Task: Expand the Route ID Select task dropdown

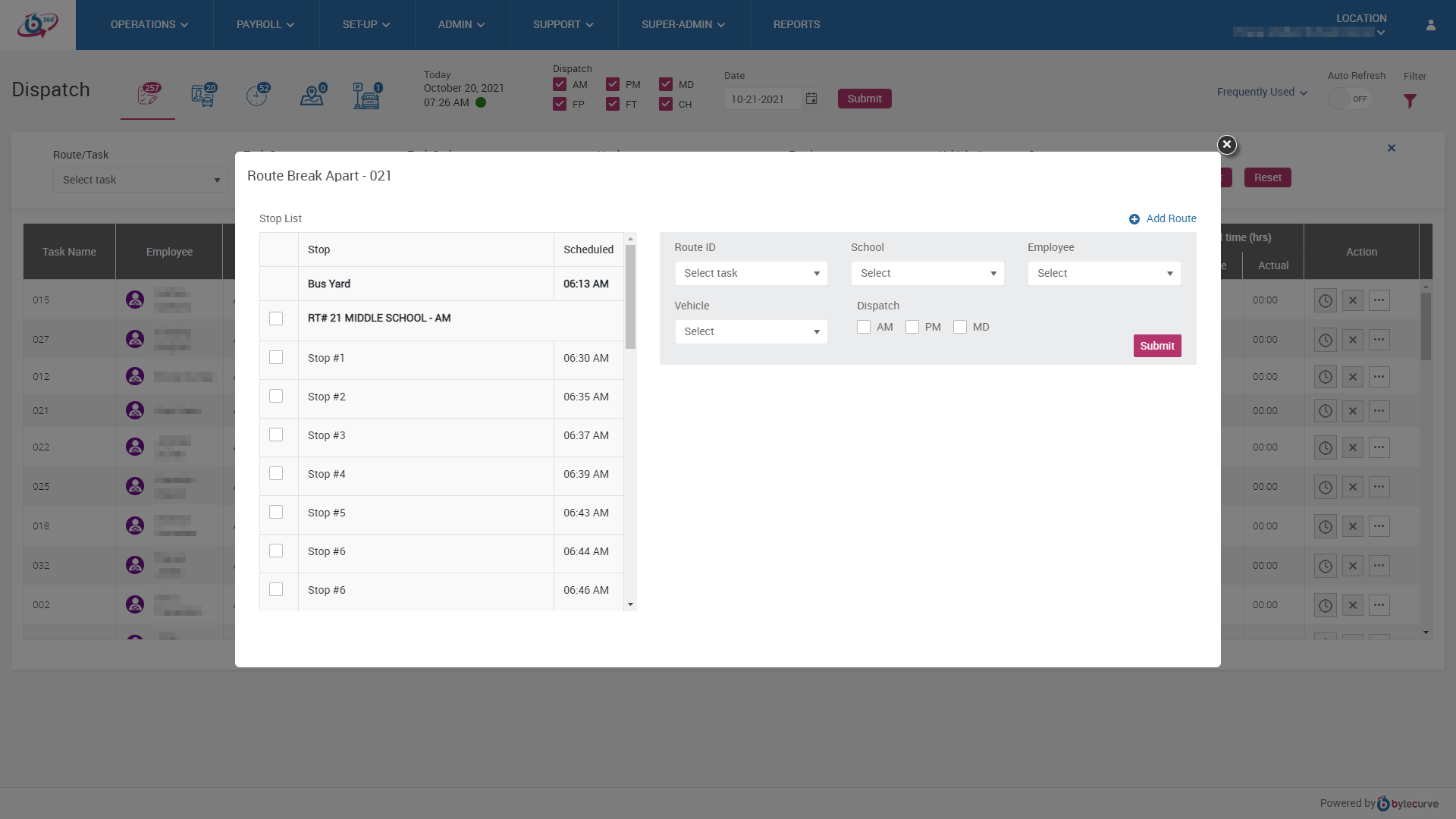Action: pos(751,273)
